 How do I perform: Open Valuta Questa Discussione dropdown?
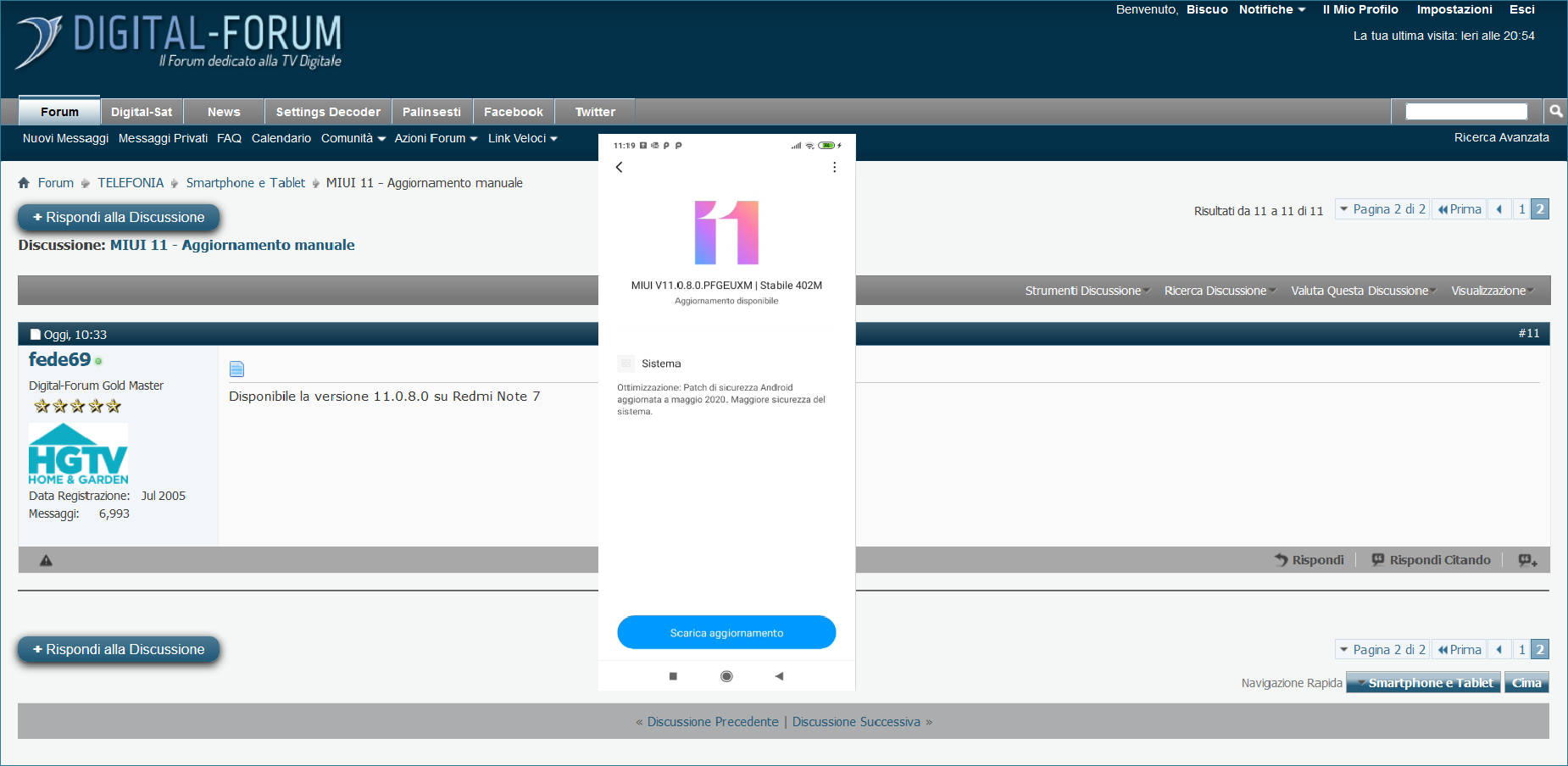point(1364,291)
